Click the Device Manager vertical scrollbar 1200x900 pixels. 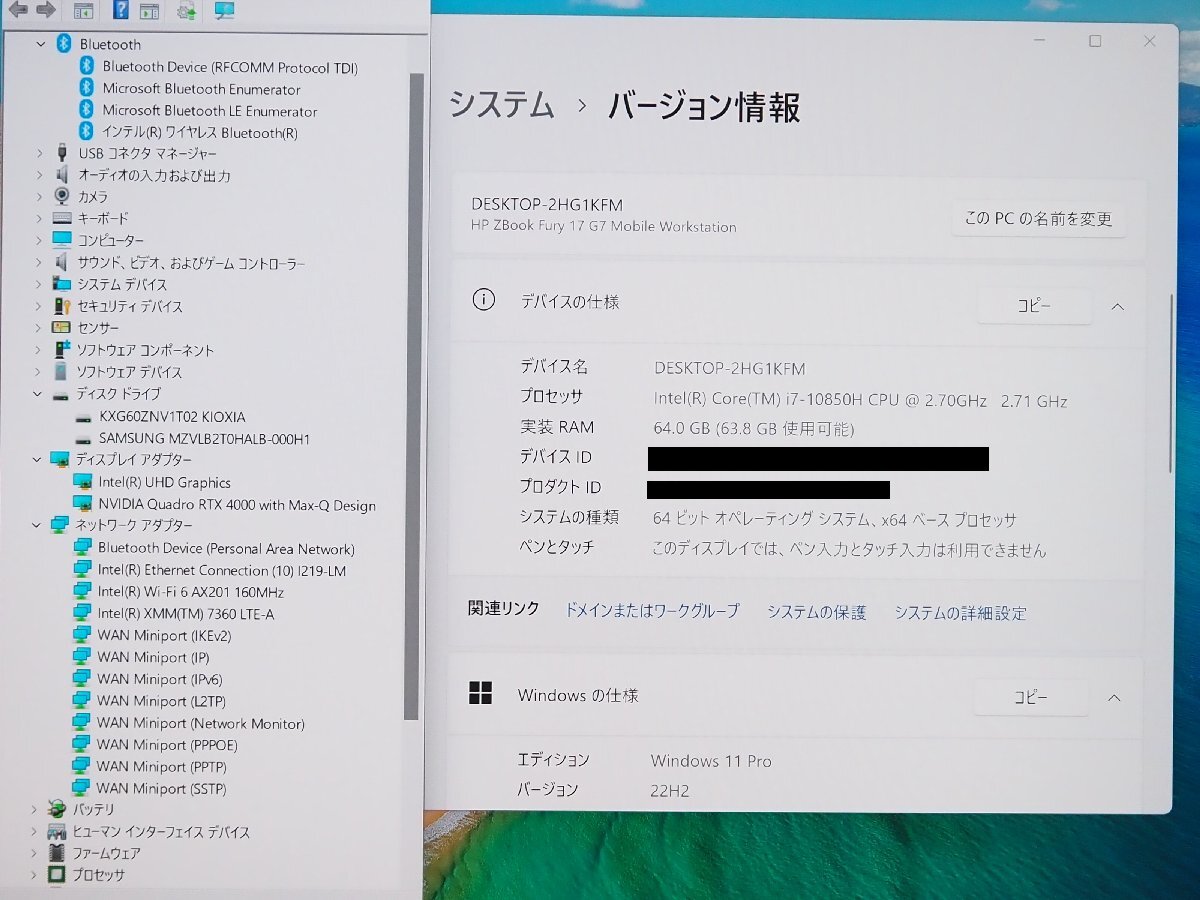tap(412, 395)
